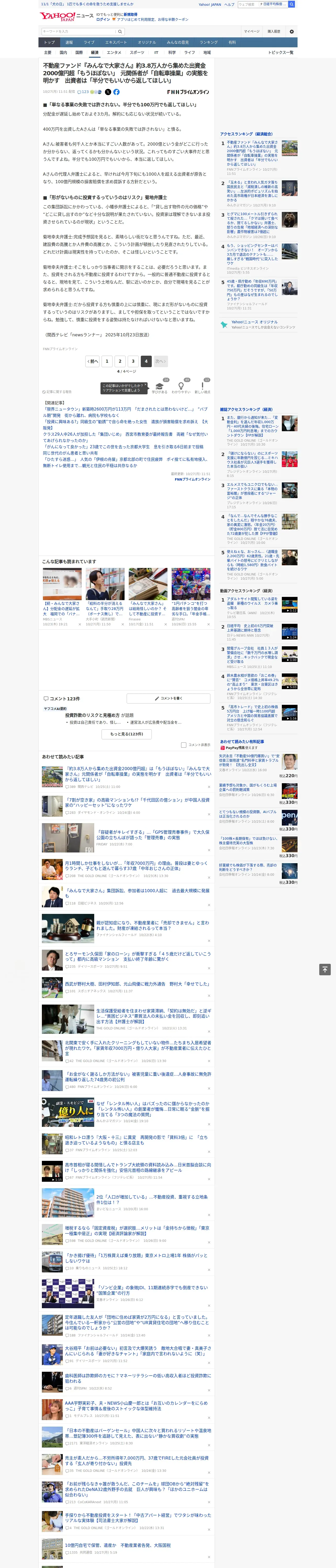
Task: Click the ヘルプ link in the top bar
Action: [229, 4]
